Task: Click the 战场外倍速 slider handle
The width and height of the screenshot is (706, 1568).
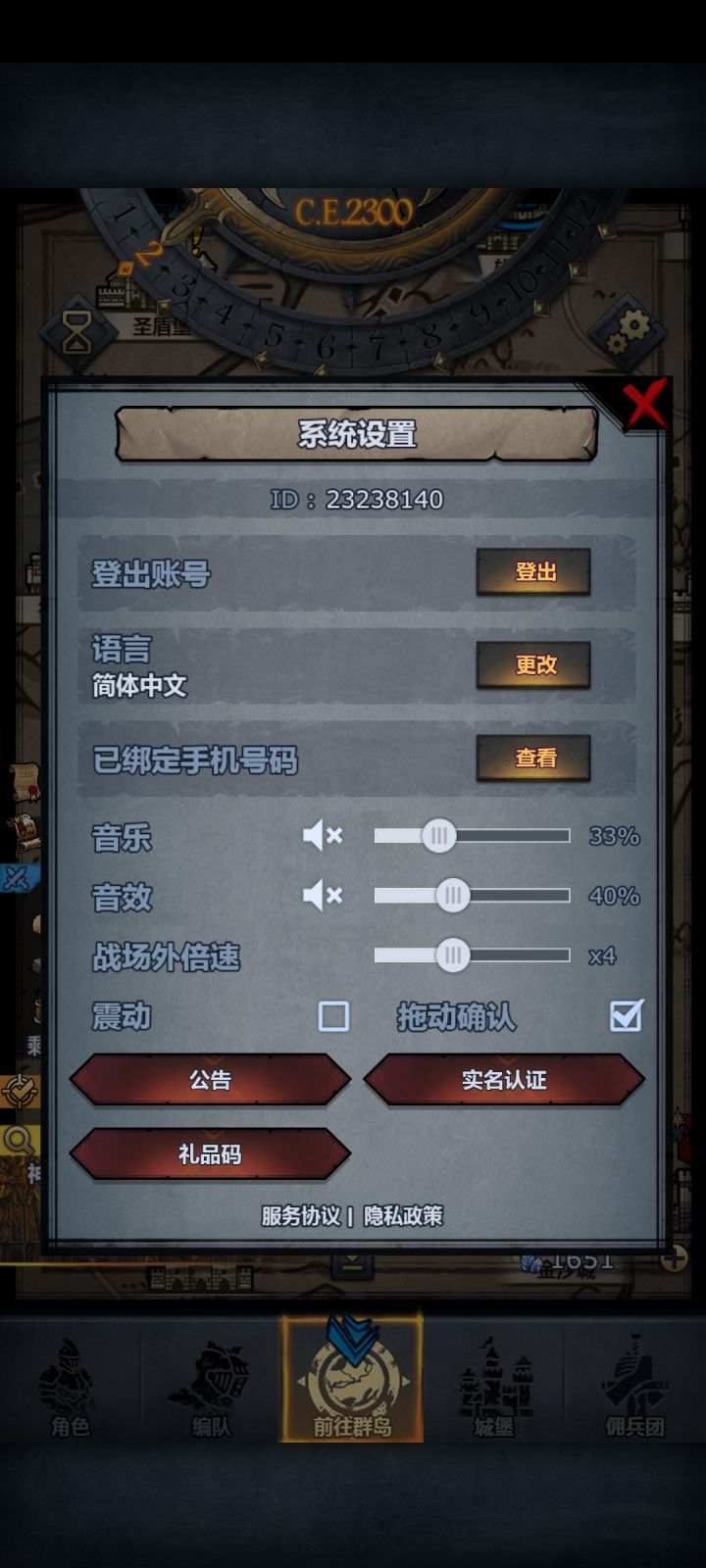Action: pos(452,955)
